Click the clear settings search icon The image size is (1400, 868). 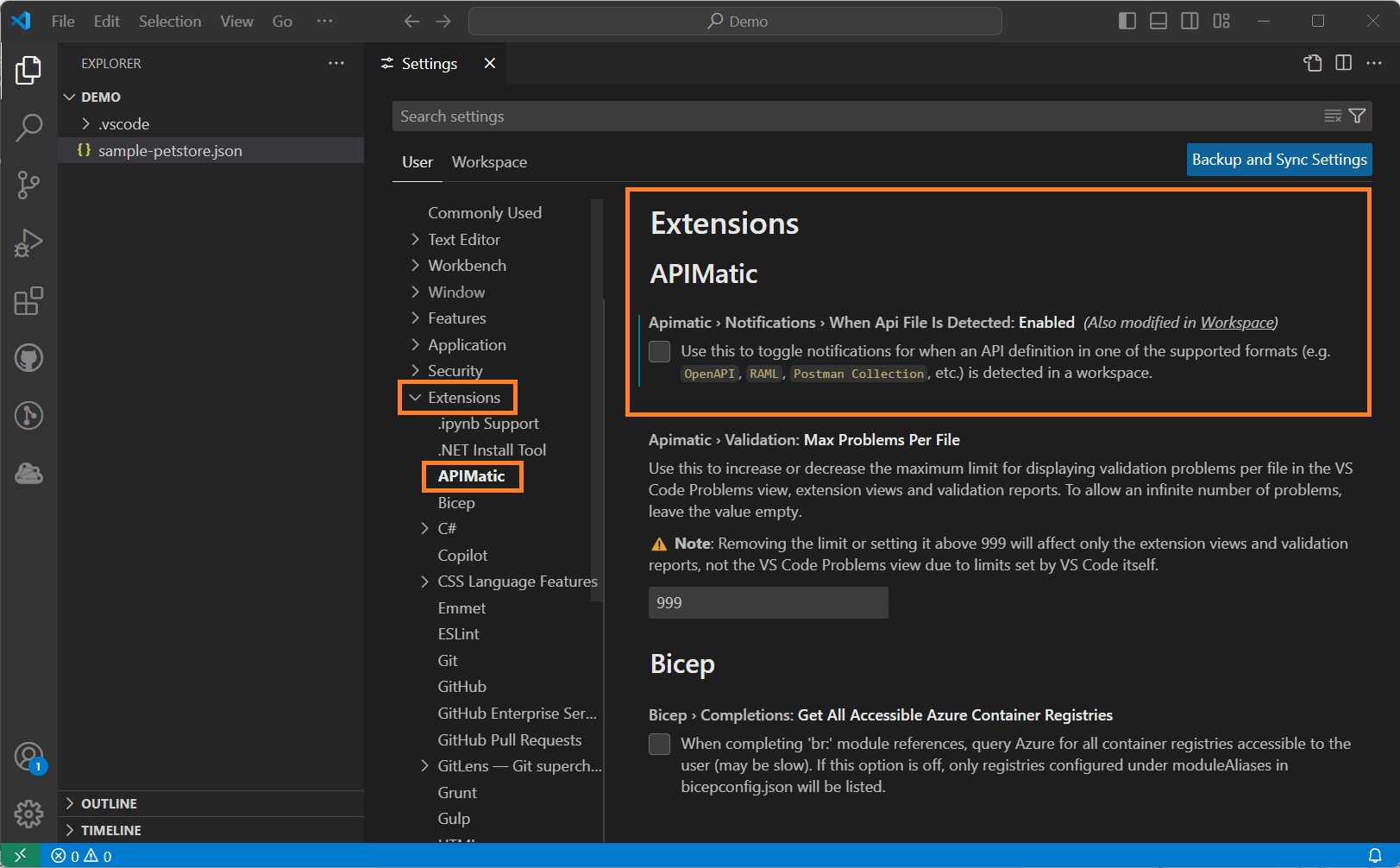1333,116
